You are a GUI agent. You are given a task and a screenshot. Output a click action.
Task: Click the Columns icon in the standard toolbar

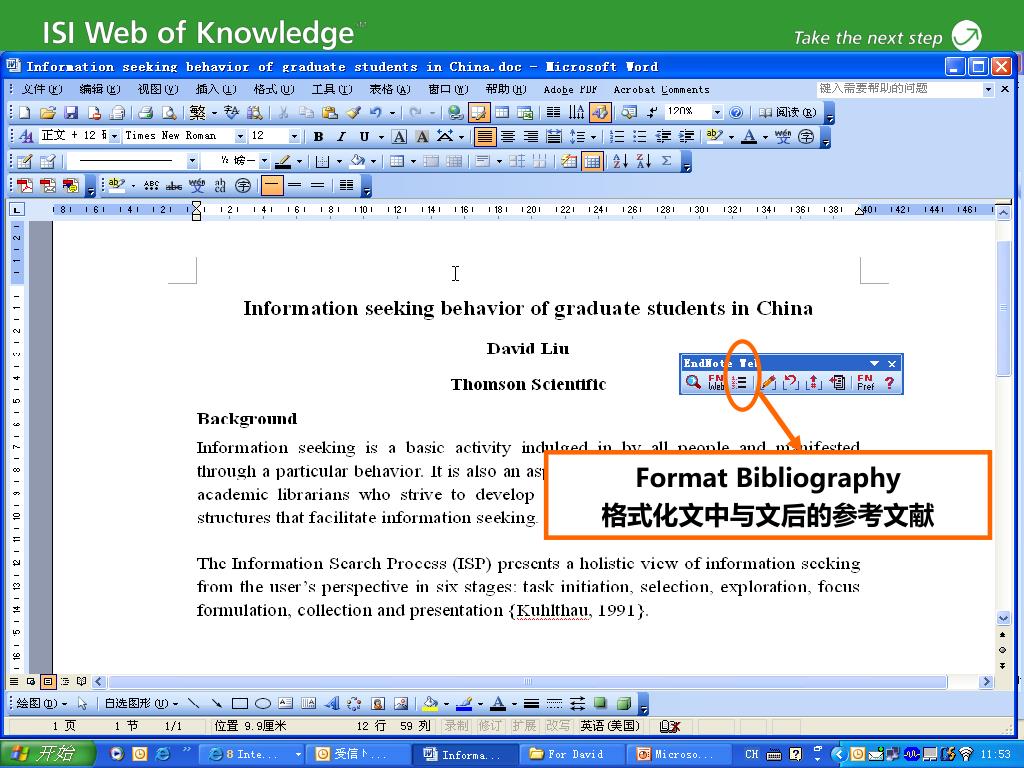point(553,112)
